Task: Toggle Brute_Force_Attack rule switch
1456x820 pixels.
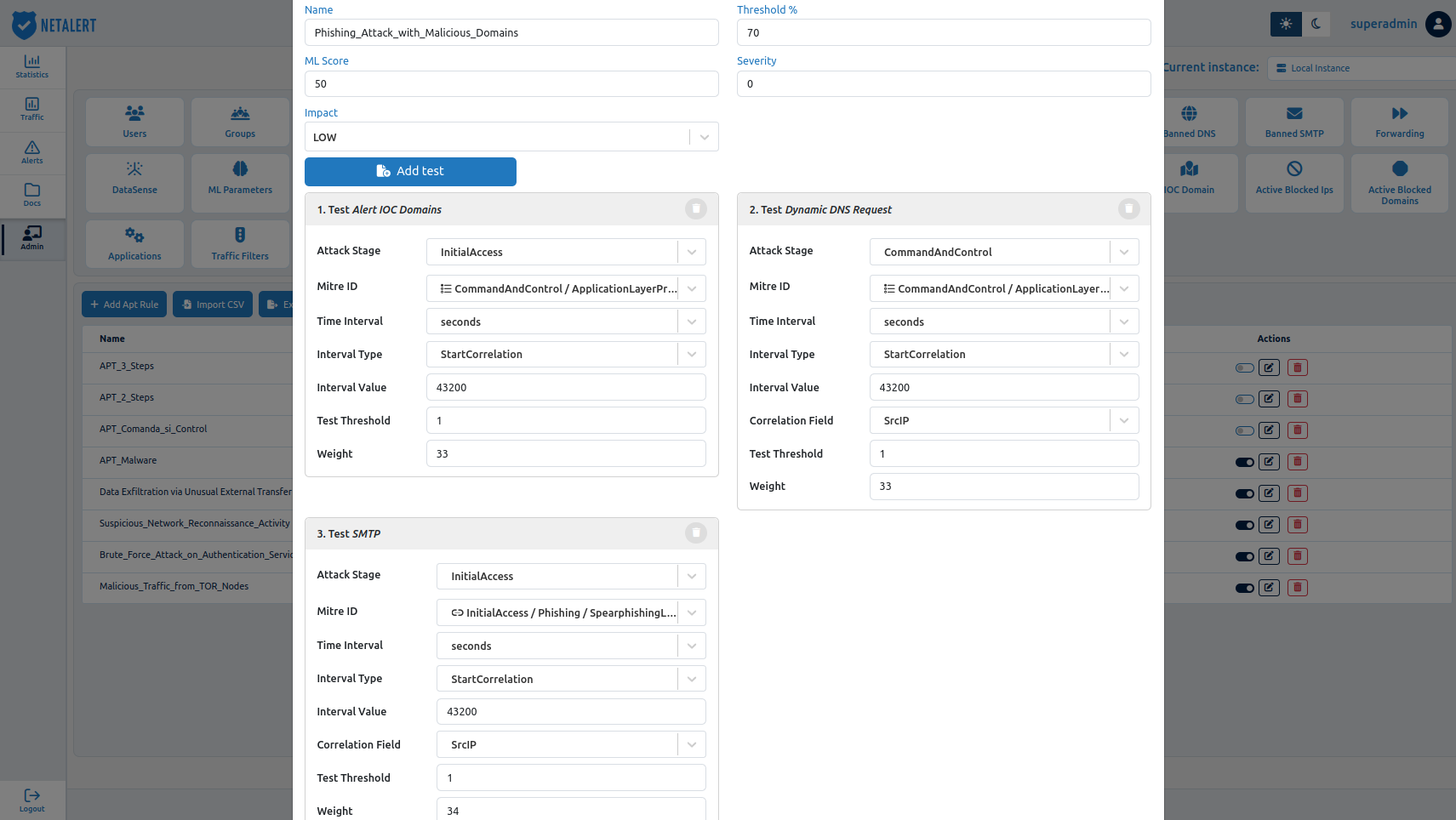Action: coord(1245,557)
